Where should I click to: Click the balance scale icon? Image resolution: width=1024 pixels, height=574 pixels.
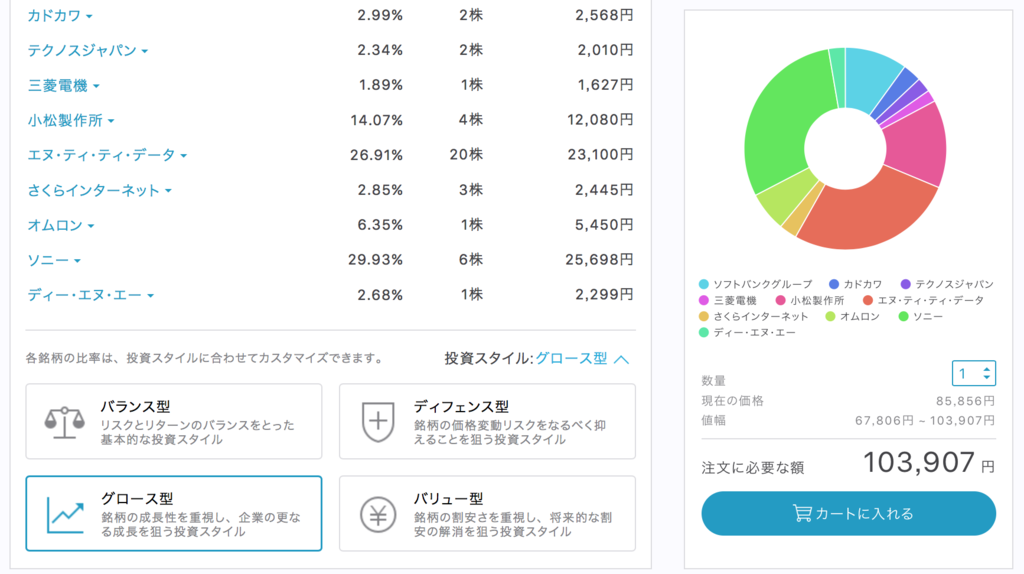(x=64, y=422)
